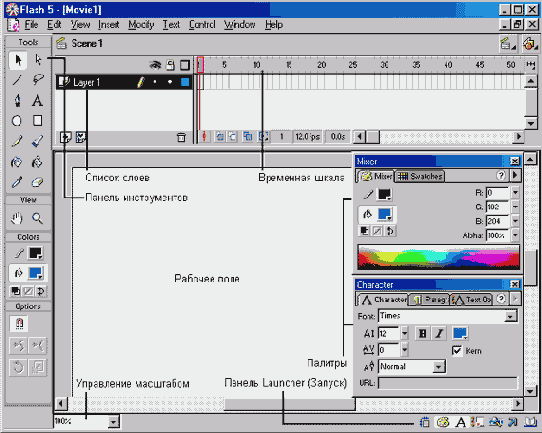The image size is (542, 433).
Task: Select the Oval tool
Action: click(x=17, y=121)
